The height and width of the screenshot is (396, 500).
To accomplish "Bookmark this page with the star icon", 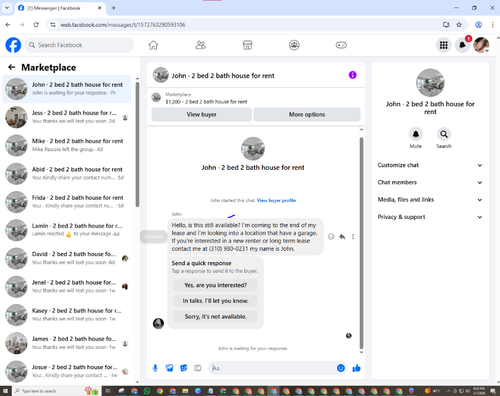I will [459, 25].
